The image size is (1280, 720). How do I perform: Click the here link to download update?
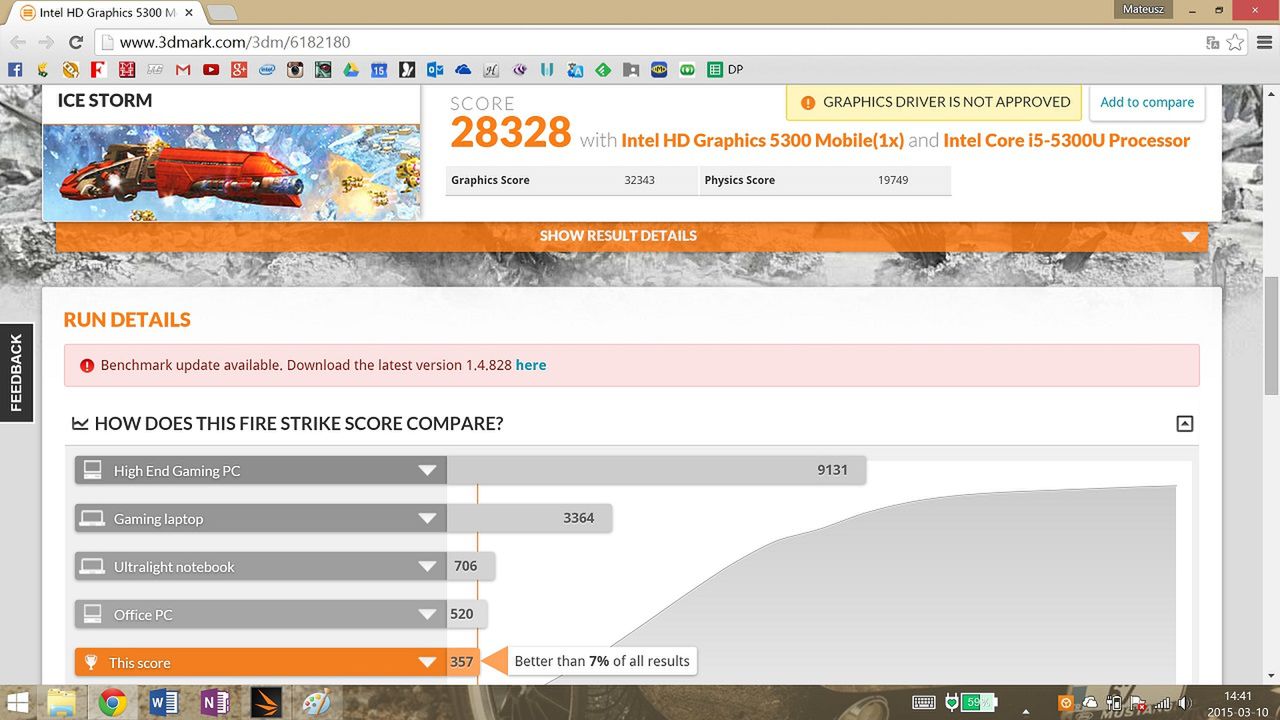pyautogui.click(x=531, y=365)
